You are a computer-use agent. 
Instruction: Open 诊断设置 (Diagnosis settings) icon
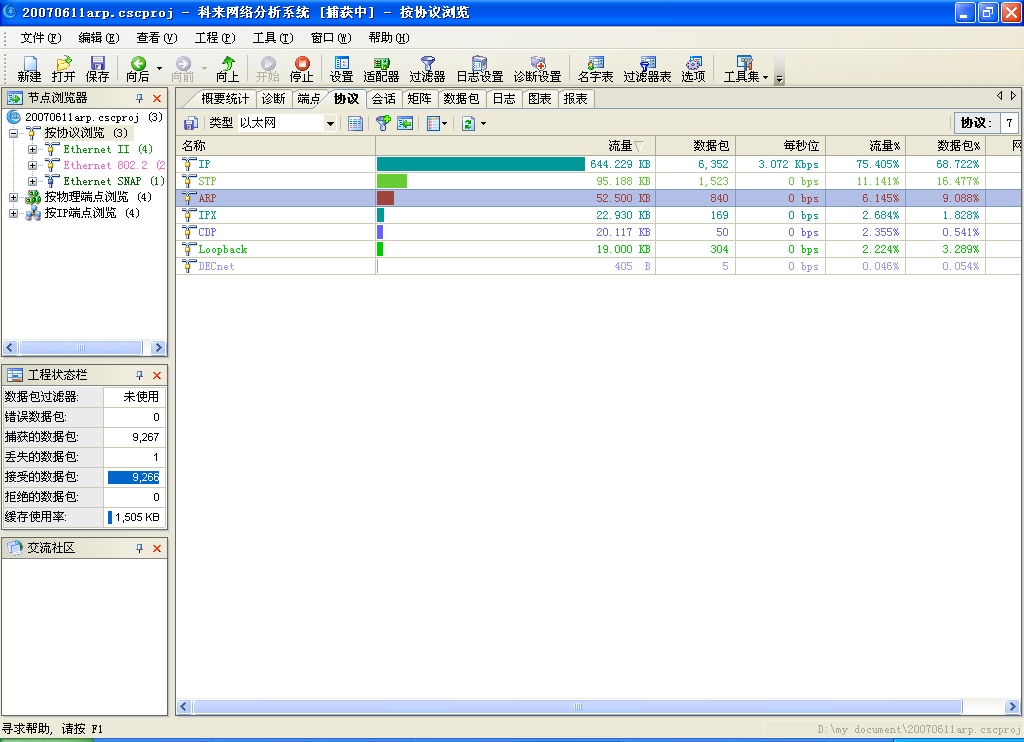[537, 68]
